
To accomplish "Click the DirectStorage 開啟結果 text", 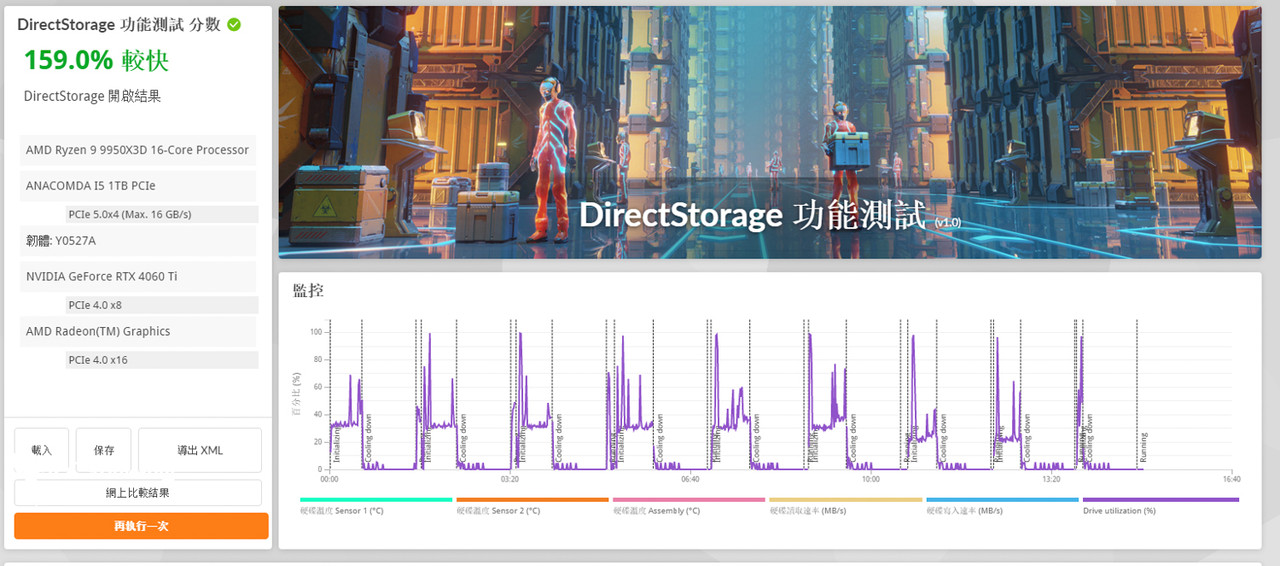I will (x=92, y=96).
